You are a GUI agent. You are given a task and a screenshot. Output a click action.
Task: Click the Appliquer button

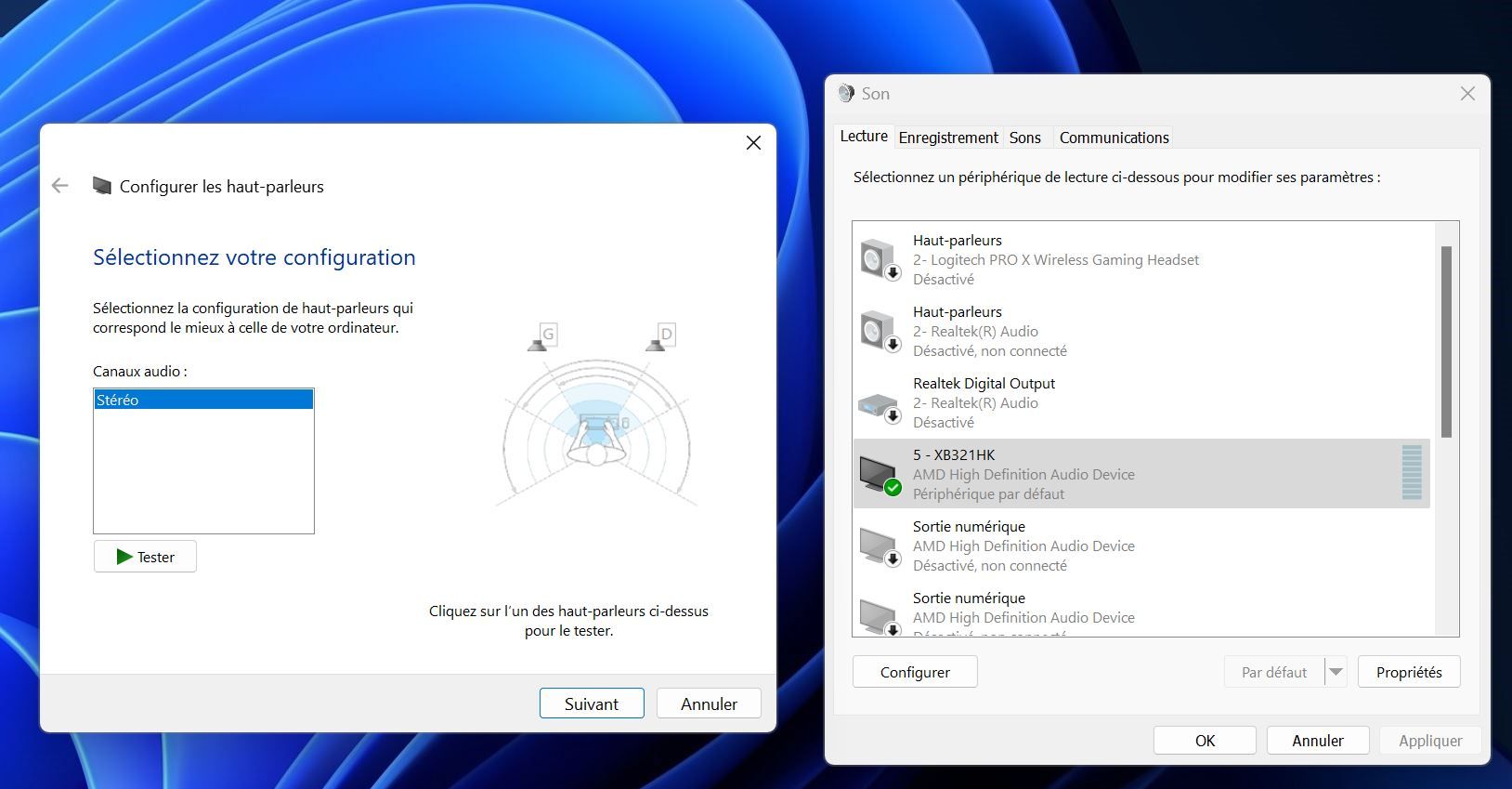(x=1430, y=741)
